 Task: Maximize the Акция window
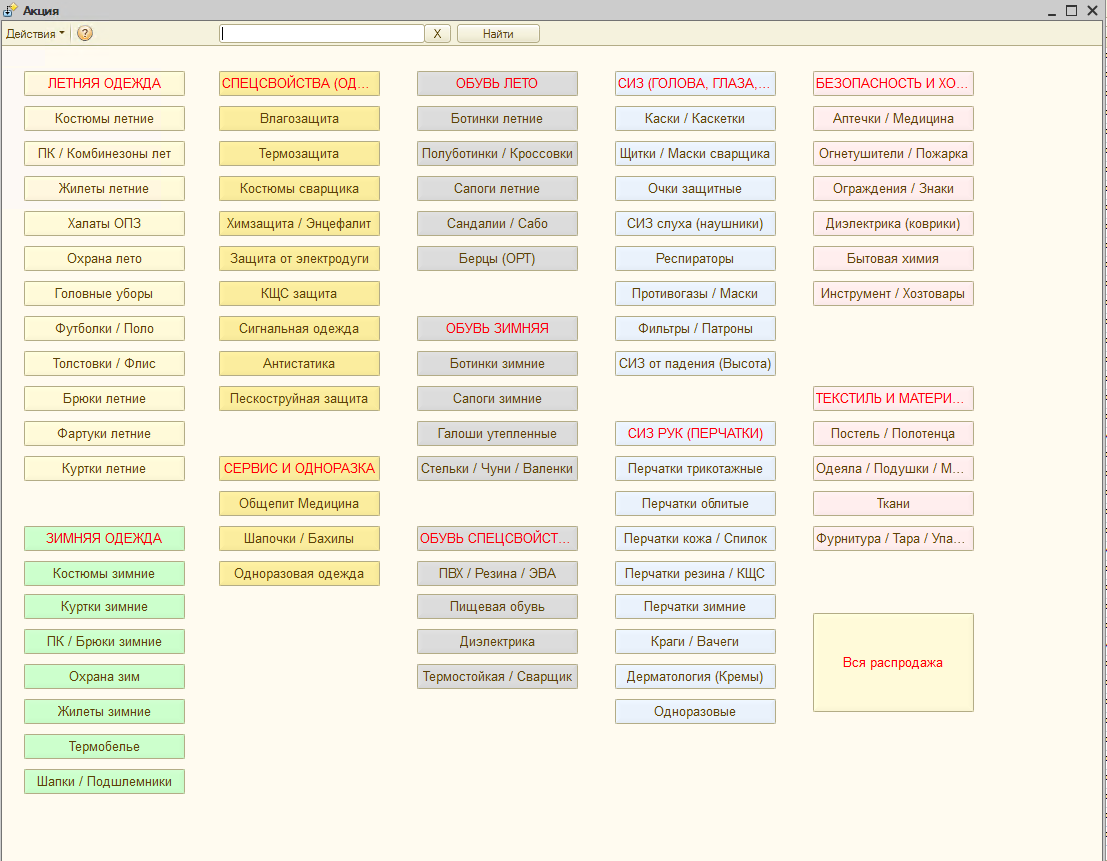(1071, 10)
